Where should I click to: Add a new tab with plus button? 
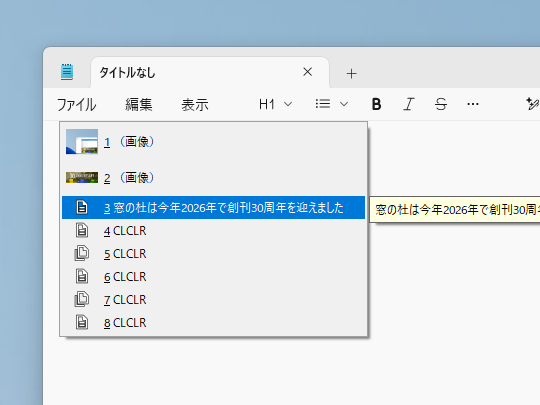[x=351, y=73]
